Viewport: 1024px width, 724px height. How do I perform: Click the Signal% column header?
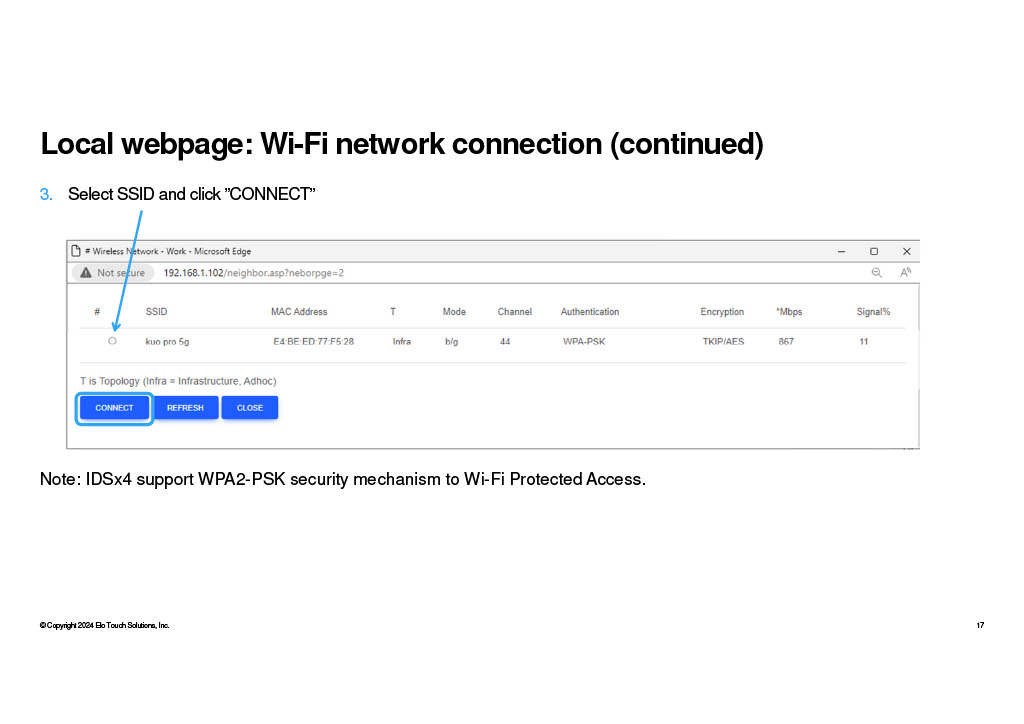pos(873,311)
